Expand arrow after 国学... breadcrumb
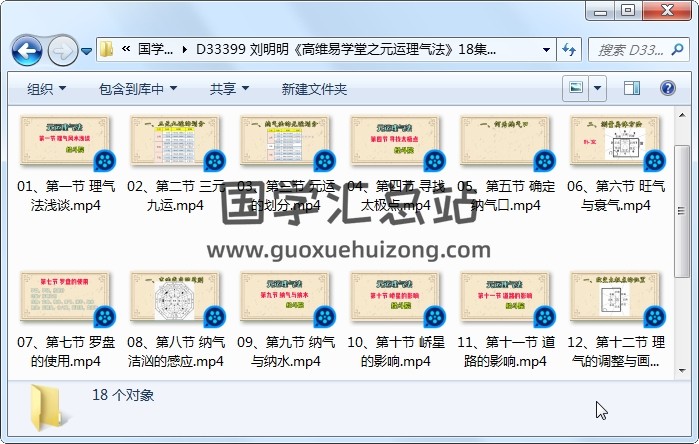699x444 pixels. point(184,49)
